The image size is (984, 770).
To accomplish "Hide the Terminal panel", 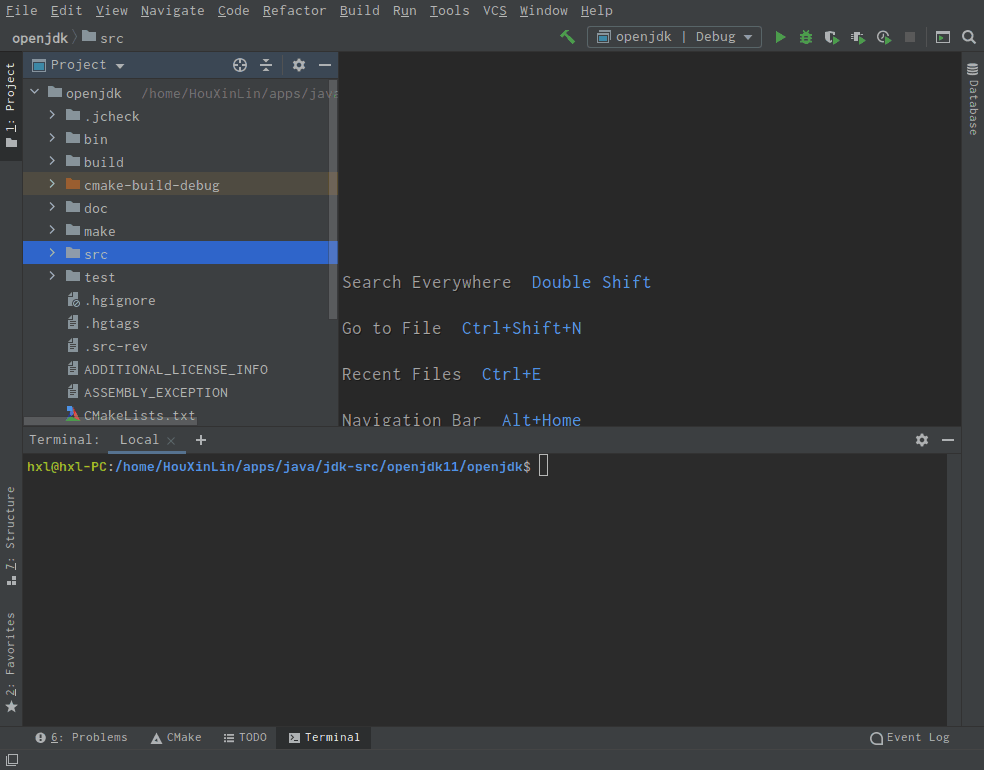I will coord(948,440).
